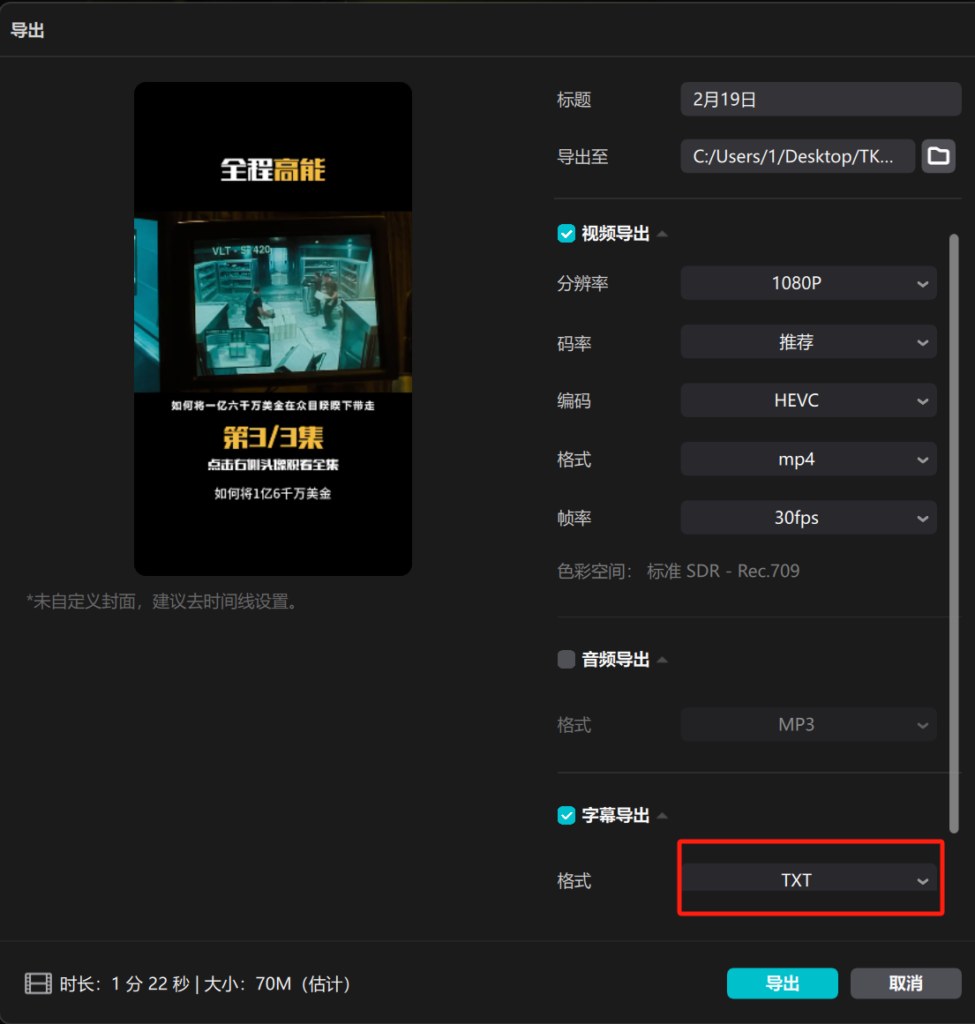Open the video 格式 mp4 dropdown
This screenshot has width=975, height=1024.
[x=808, y=459]
